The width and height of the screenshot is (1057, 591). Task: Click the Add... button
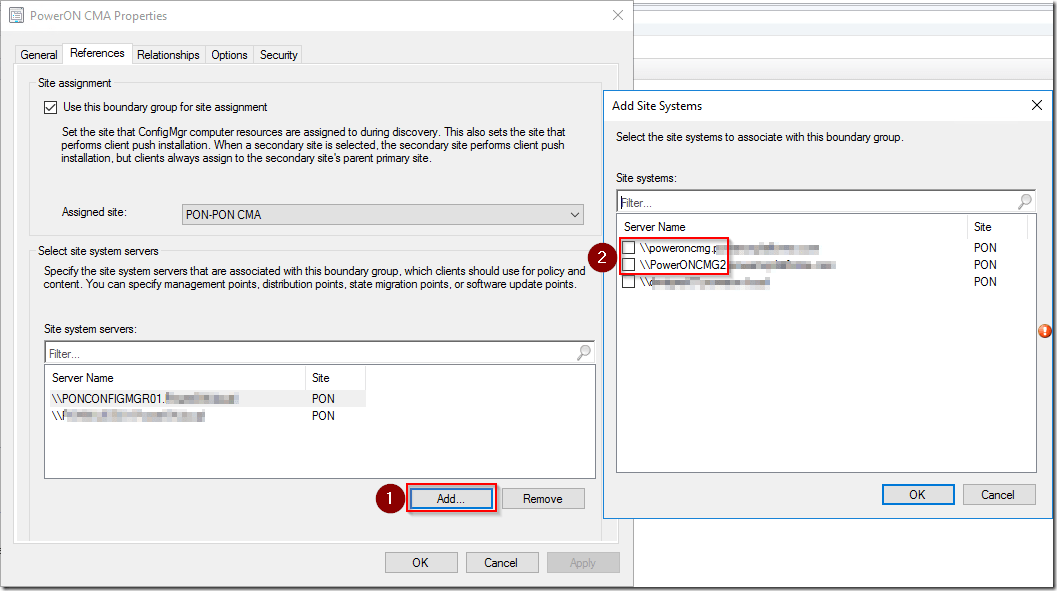(450, 499)
